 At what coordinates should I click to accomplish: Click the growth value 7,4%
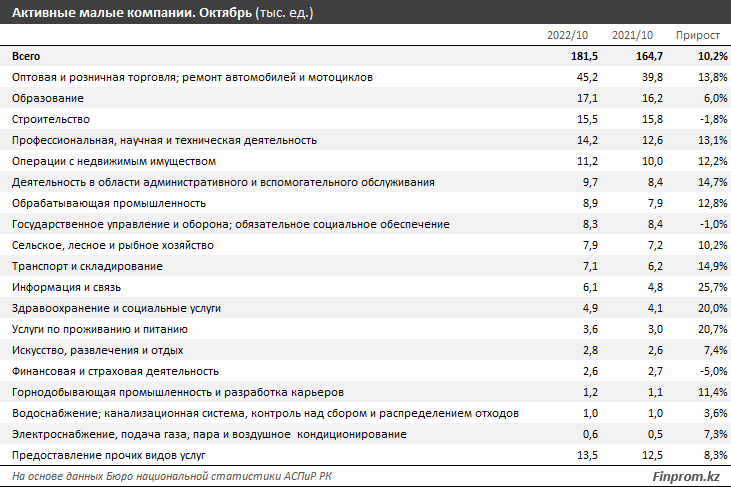point(715,350)
